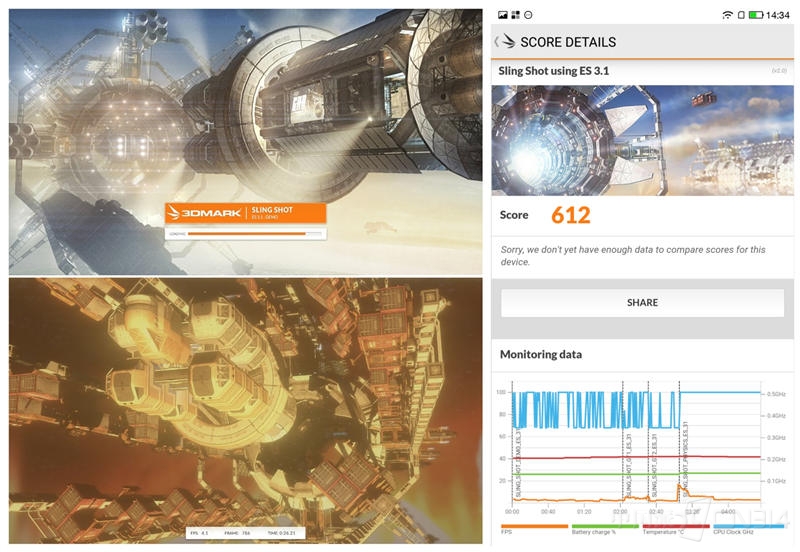Tap the 04:00 time axis label
The width and height of the screenshot is (800, 552).
click(x=728, y=512)
